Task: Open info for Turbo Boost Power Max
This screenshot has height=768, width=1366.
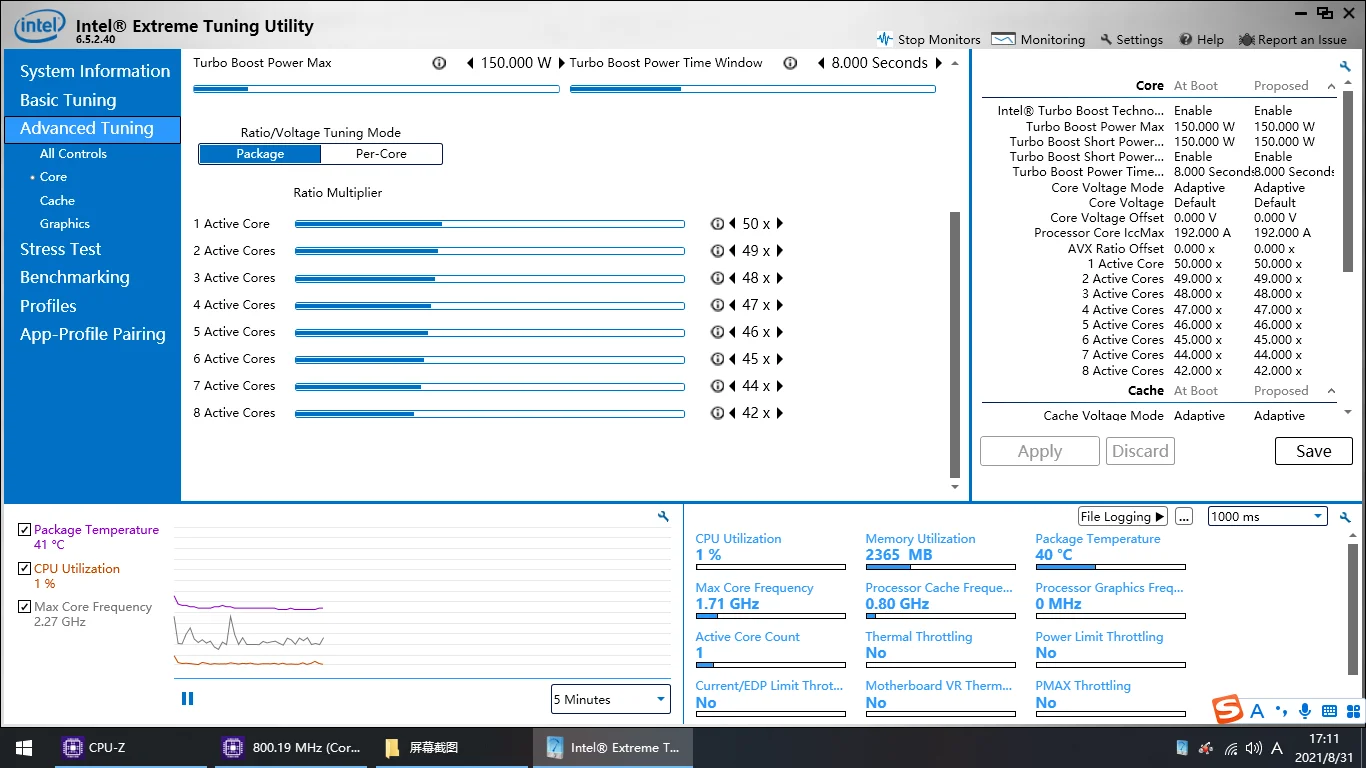Action: (439, 63)
